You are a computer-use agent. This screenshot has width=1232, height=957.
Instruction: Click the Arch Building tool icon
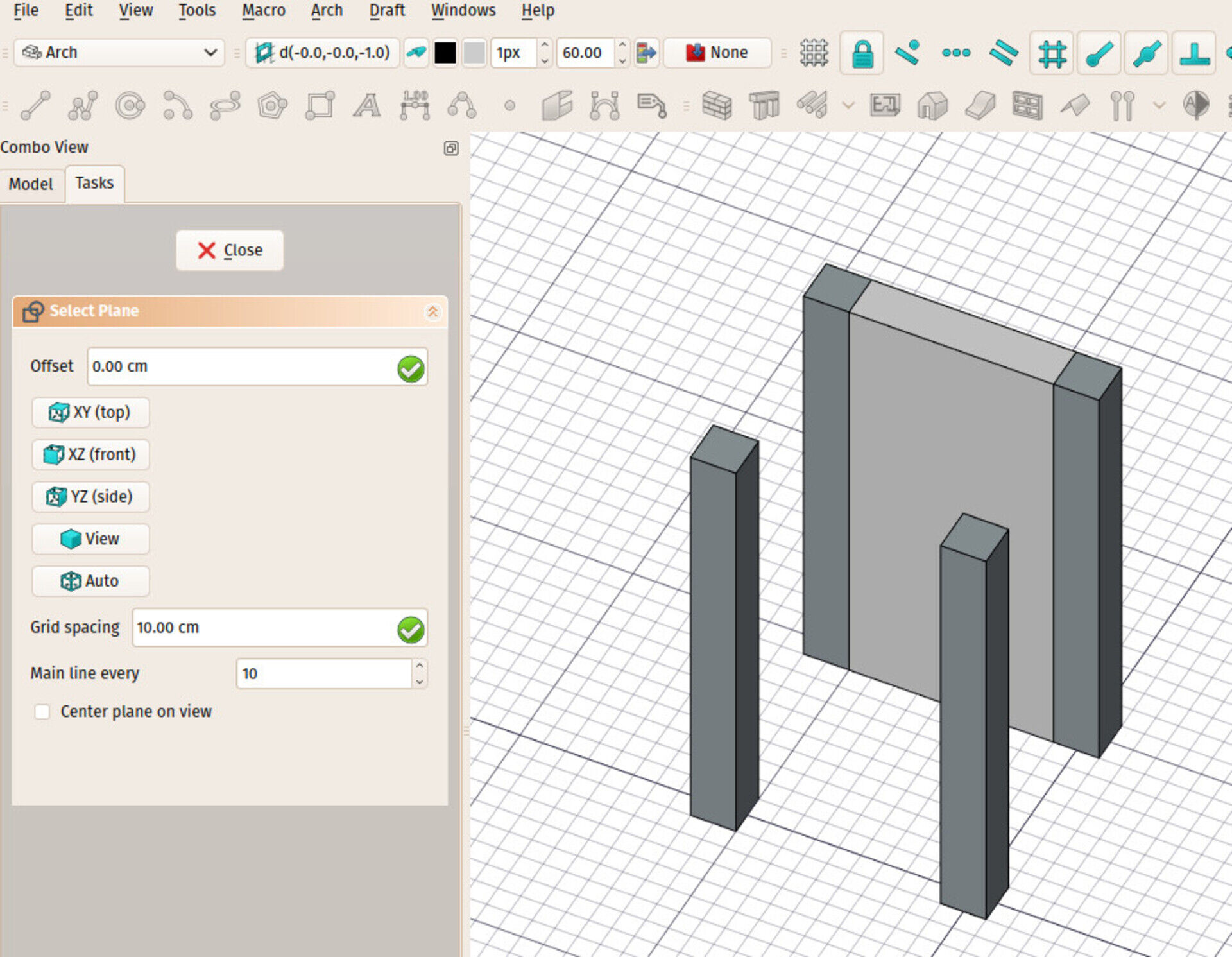pyautogui.click(x=932, y=105)
